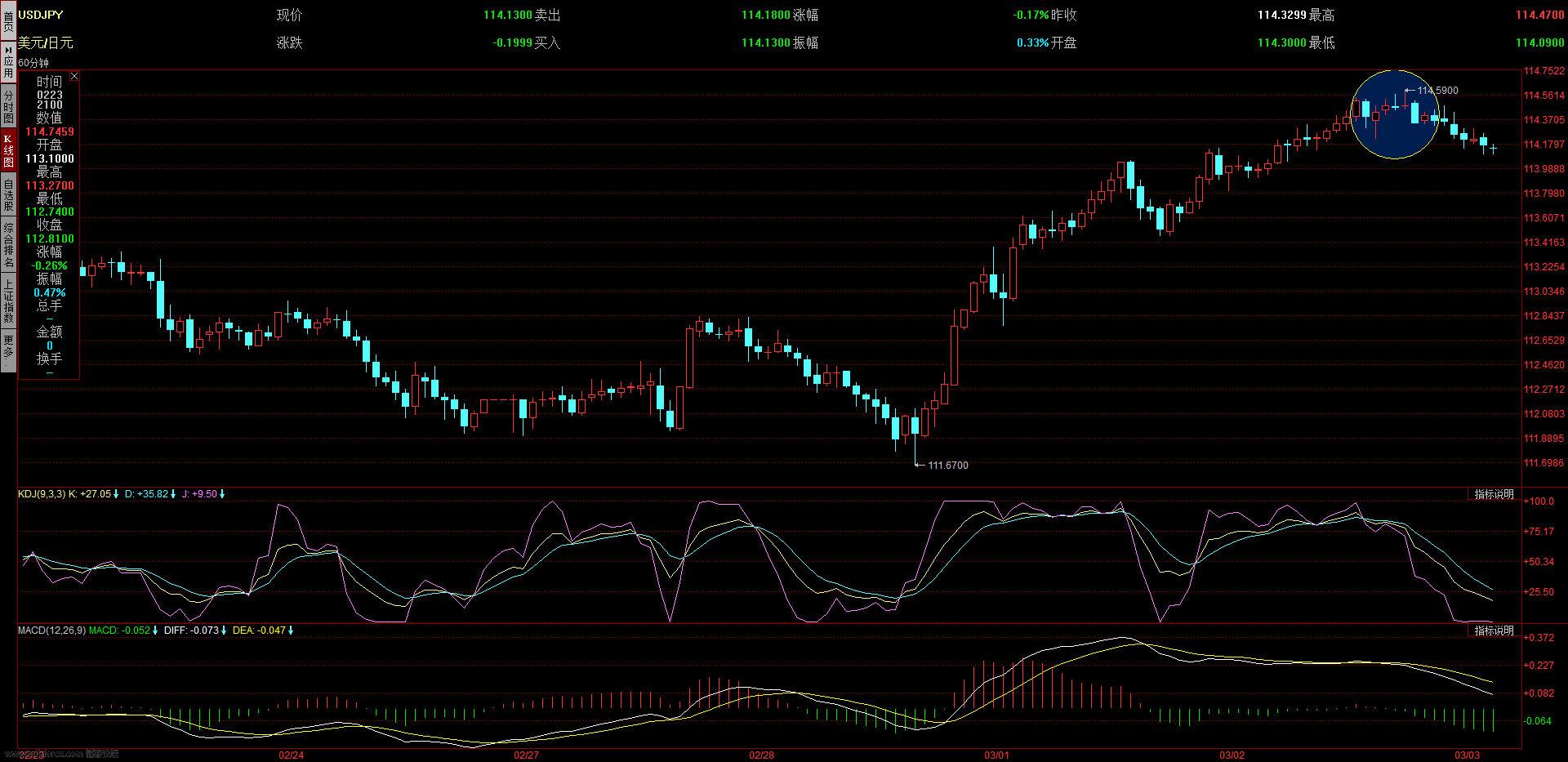This screenshot has width=1568, height=762.
Task: Click the D: +35.82 value
Action: pos(146,494)
